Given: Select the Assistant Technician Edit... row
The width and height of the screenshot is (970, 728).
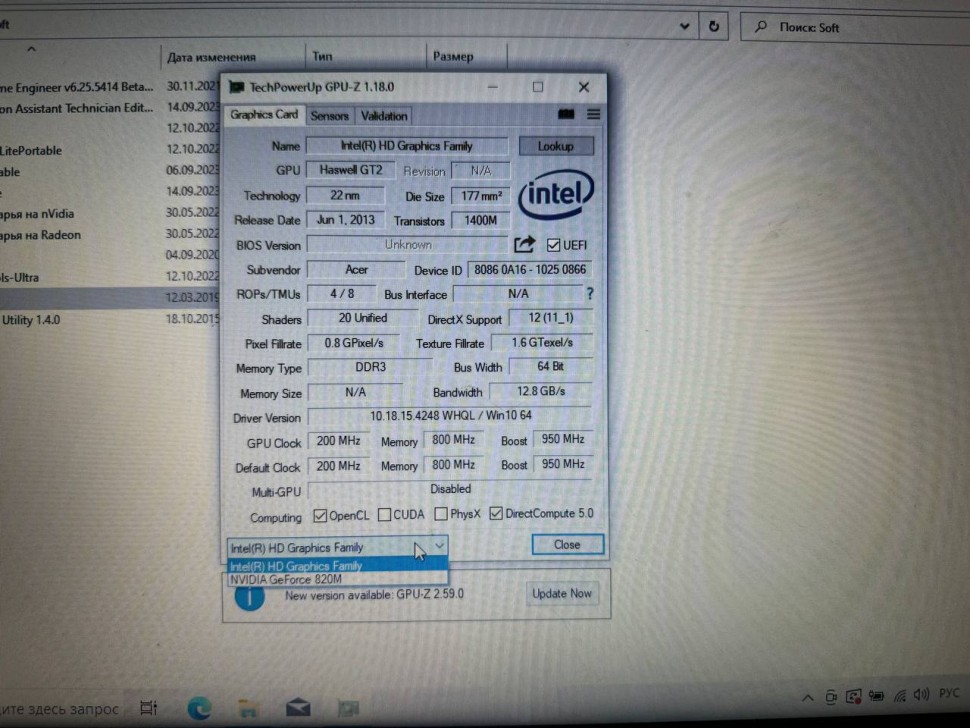Looking at the screenshot, I should pos(110,108).
